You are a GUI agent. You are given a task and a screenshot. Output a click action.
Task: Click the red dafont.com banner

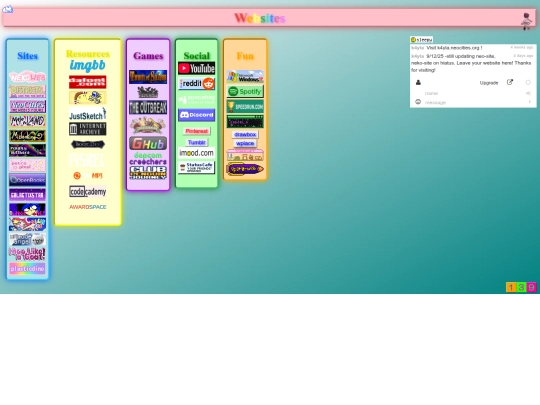87,82
